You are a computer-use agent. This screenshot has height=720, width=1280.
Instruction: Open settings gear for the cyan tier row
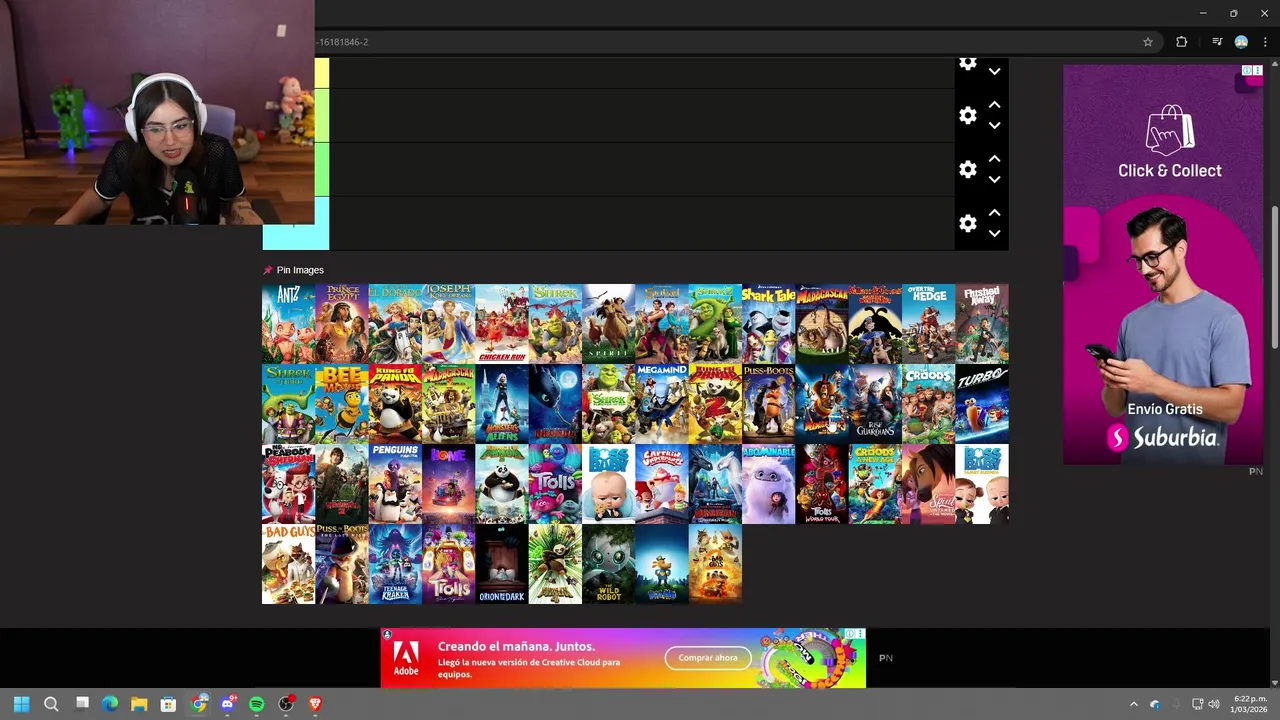[967, 224]
